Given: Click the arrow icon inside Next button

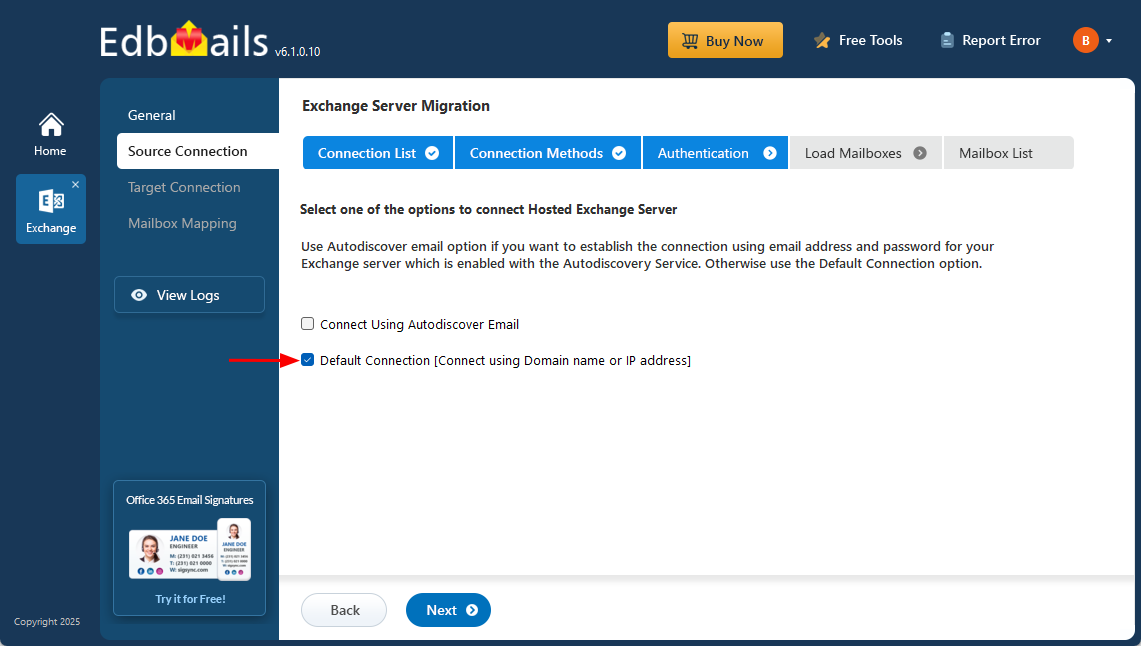Looking at the screenshot, I should (x=472, y=610).
